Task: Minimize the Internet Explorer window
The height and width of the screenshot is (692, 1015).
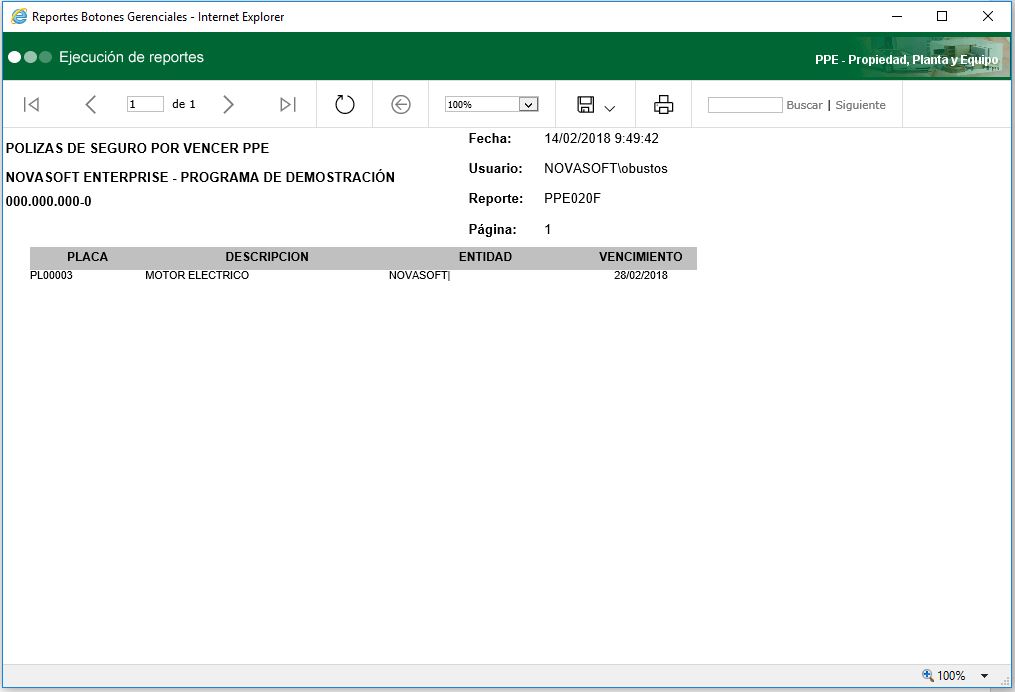Action: 897,16
